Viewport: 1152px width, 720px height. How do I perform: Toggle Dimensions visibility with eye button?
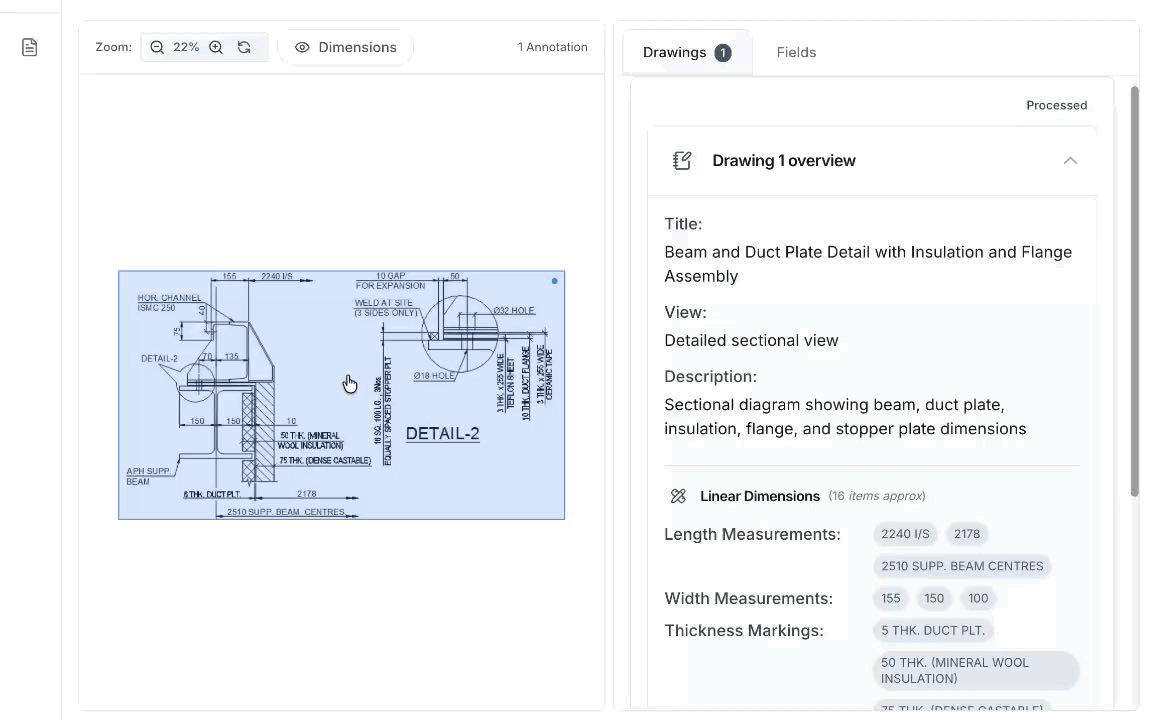pos(346,47)
